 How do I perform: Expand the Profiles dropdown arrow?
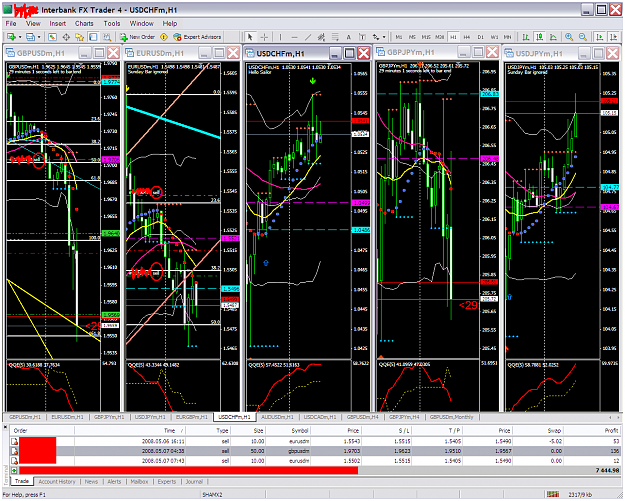click(39, 37)
